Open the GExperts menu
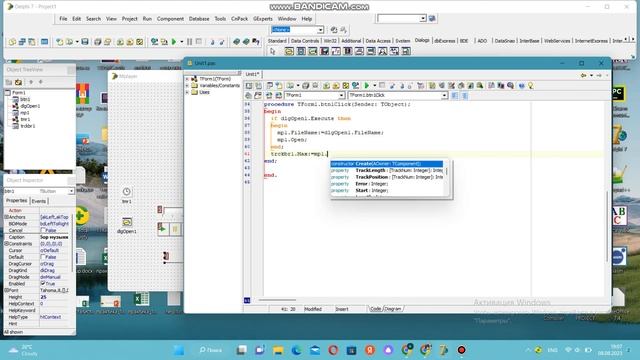Image resolution: width=640 pixels, height=360 pixels. [x=263, y=19]
